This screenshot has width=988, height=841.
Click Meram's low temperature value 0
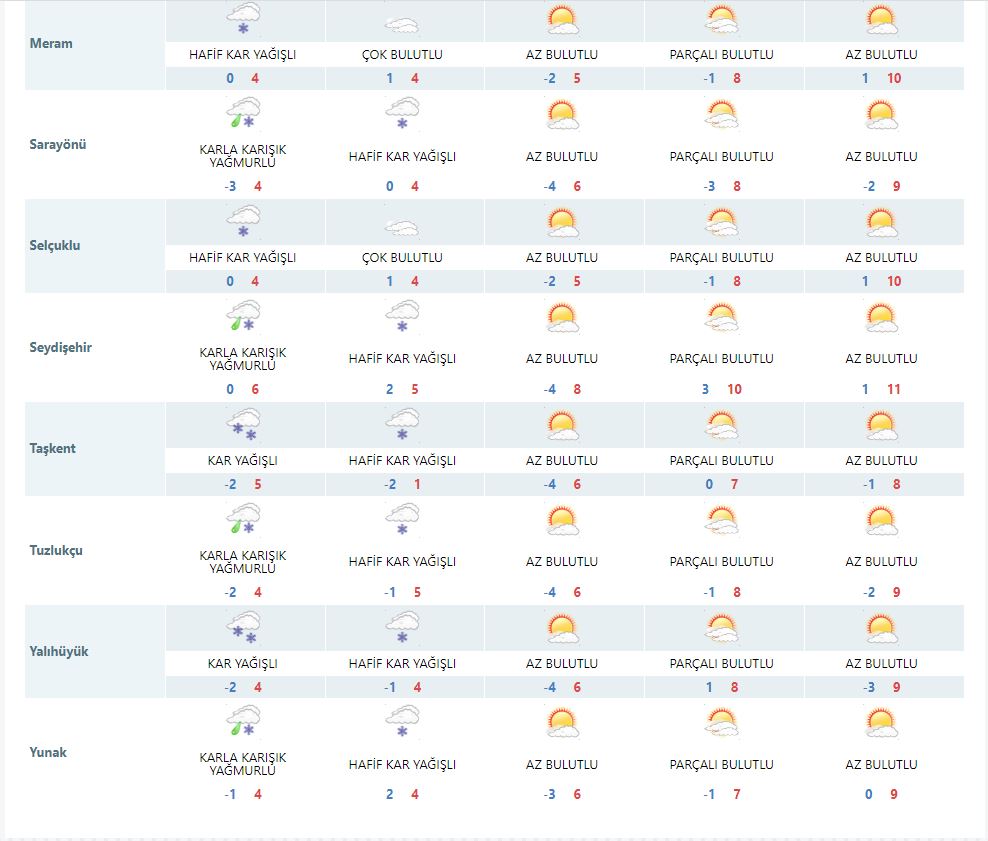[x=231, y=77]
